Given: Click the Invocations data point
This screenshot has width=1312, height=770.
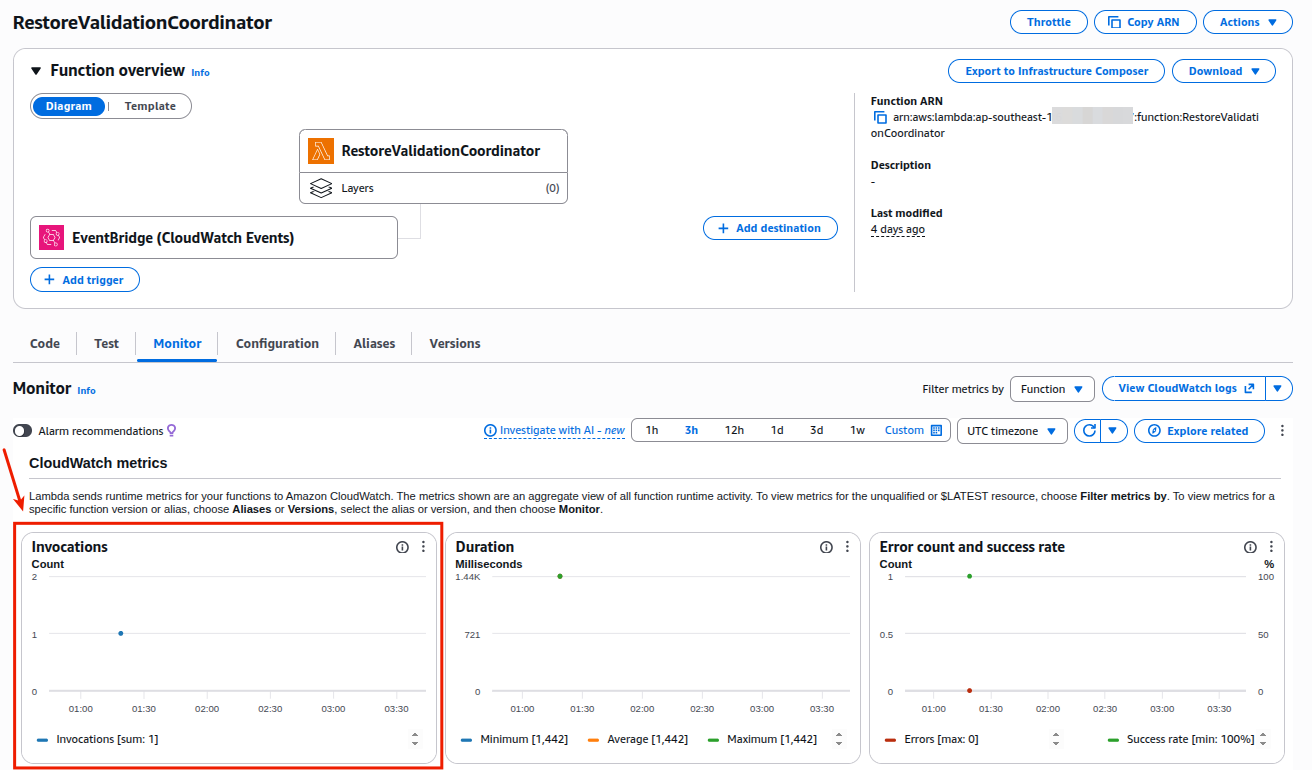Looking at the screenshot, I should 121,633.
